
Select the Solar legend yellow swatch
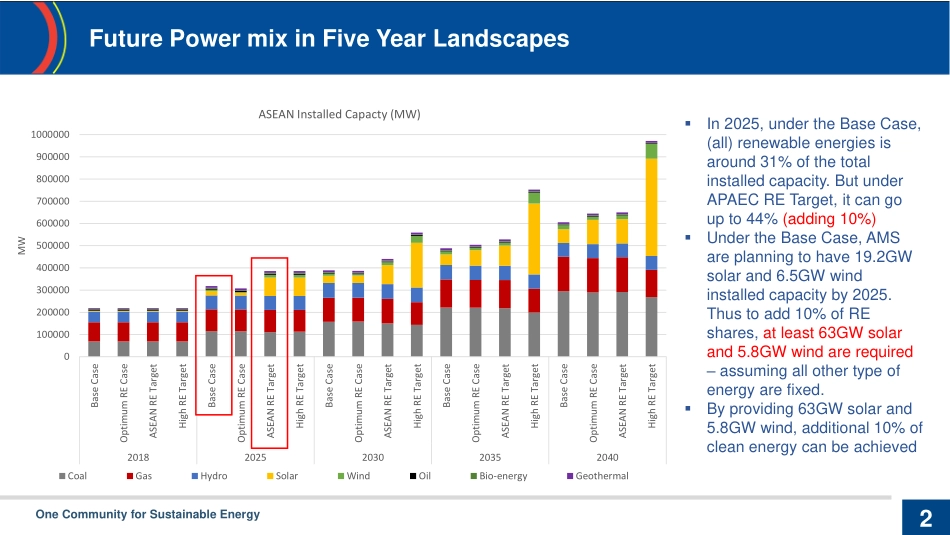(x=268, y=476)
